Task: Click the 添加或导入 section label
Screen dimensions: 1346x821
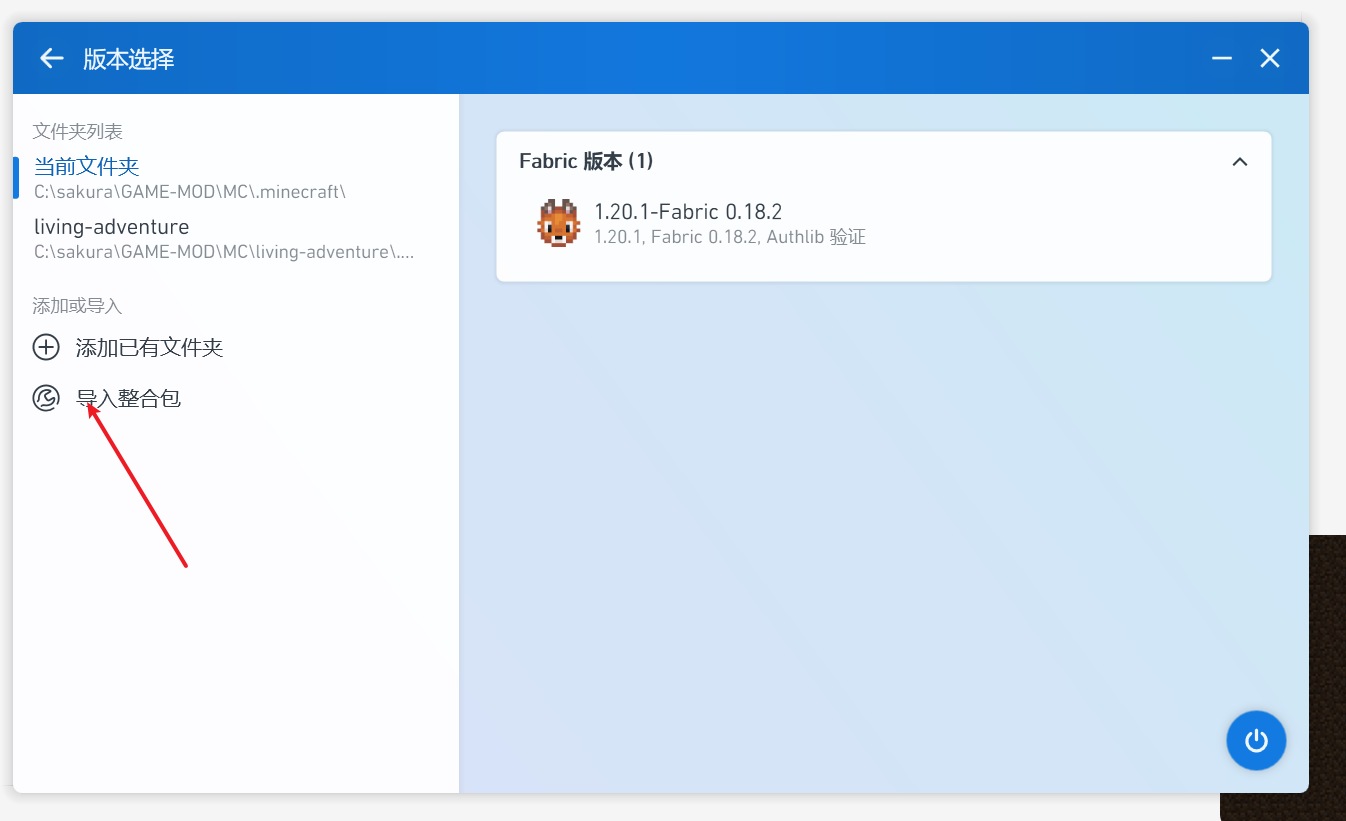Action: (x=77, y=306)
